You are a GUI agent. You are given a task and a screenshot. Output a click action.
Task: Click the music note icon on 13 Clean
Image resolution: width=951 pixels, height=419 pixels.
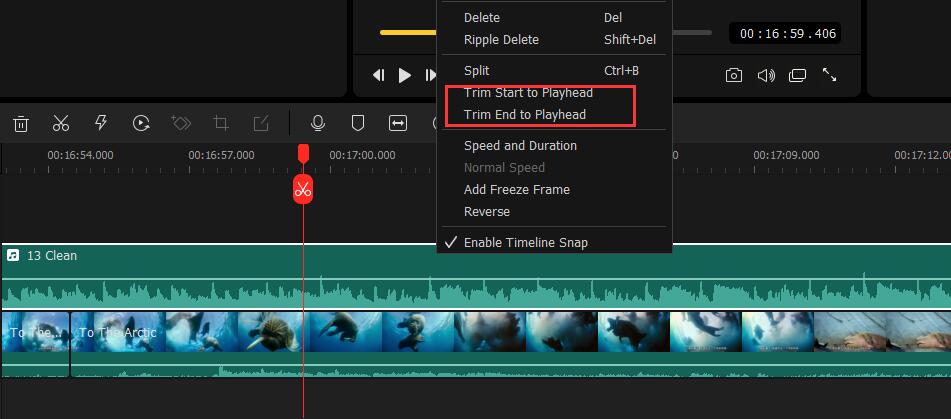(13, 255)
